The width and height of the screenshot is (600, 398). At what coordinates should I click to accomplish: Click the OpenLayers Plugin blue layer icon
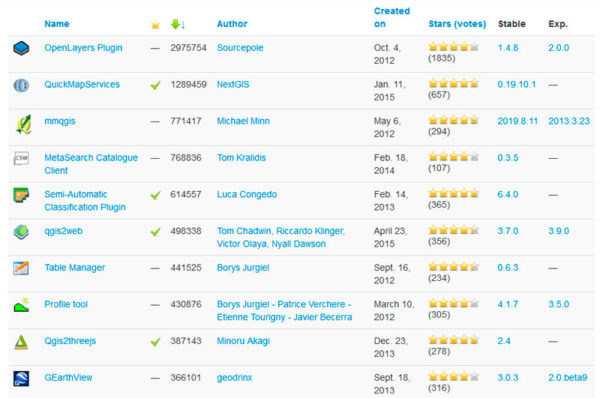(x=21, y=48)
